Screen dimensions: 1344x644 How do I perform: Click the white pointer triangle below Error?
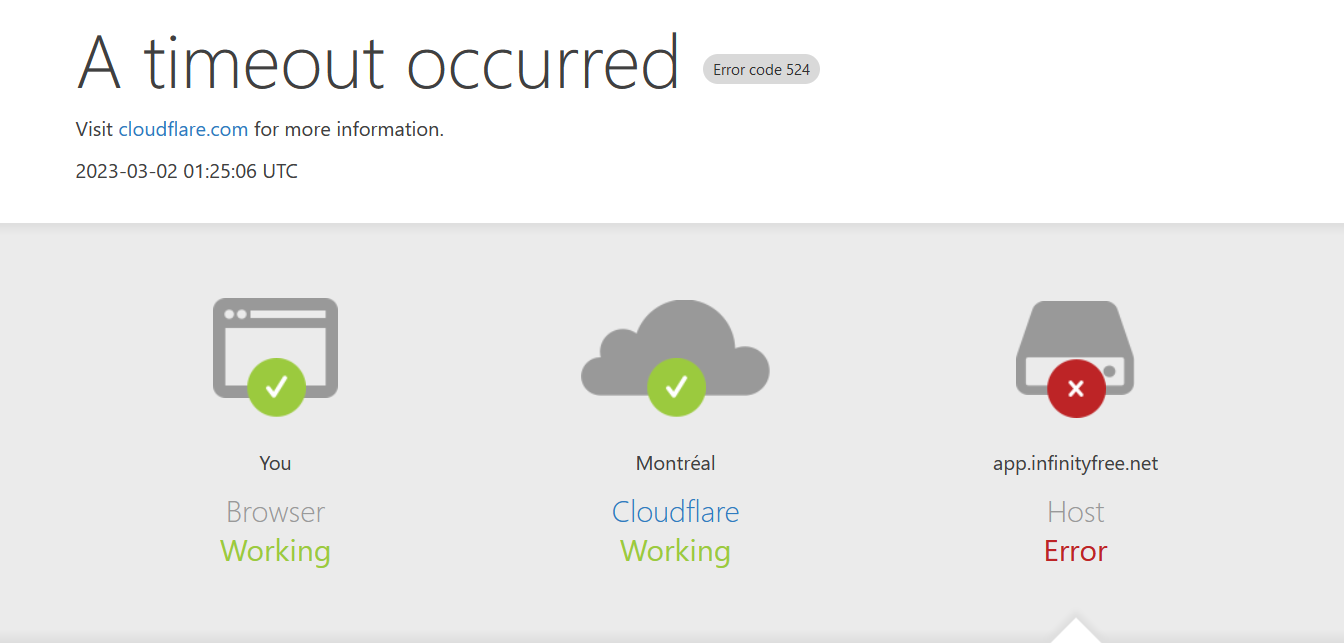(x=1076, y=633)
